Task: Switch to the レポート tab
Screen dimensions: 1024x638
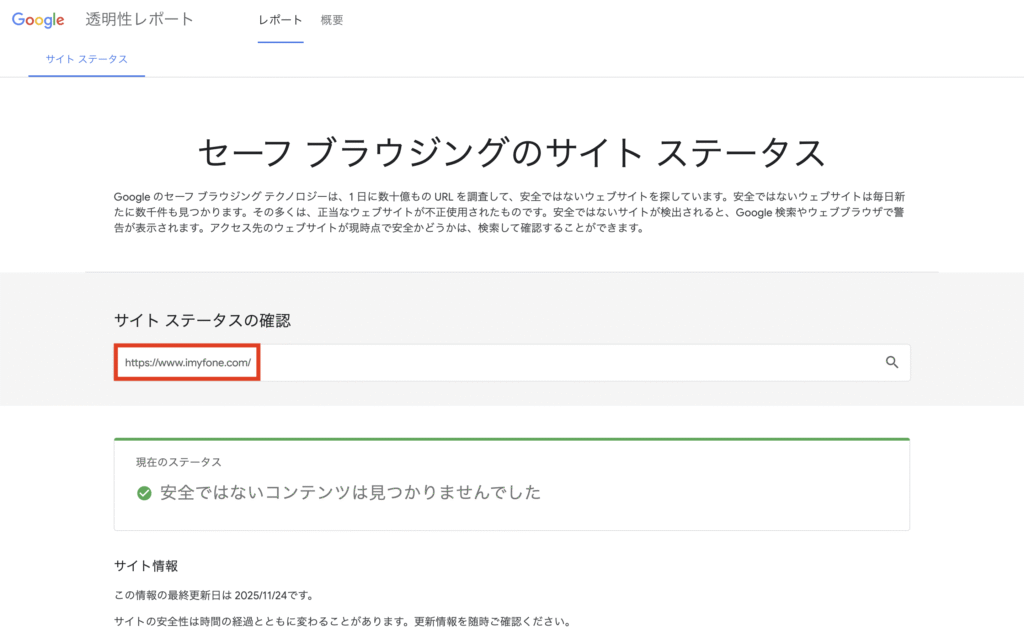Action: pyautogui.click(x=280, y=20)
